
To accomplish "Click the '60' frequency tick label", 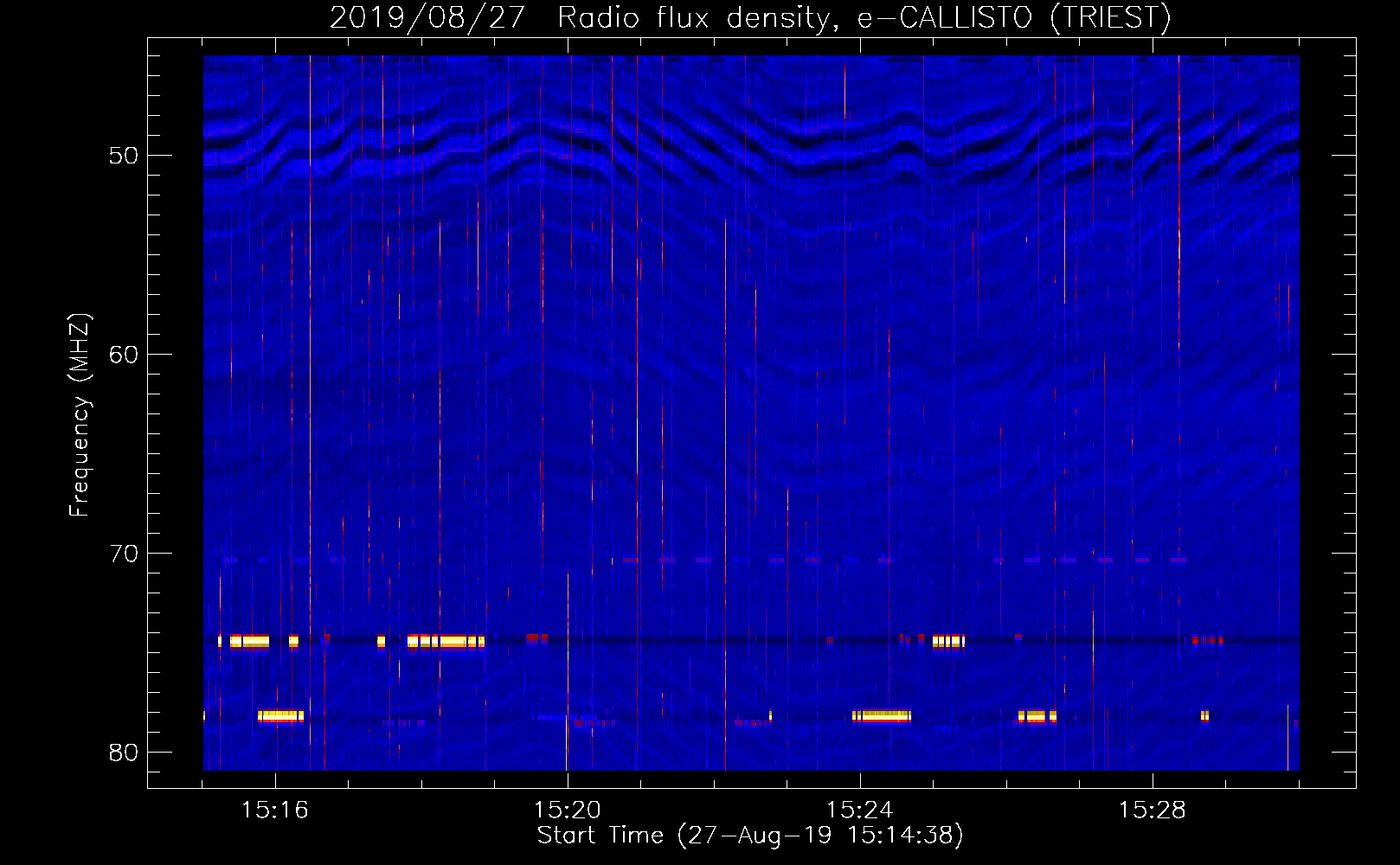I will (124, 355).
